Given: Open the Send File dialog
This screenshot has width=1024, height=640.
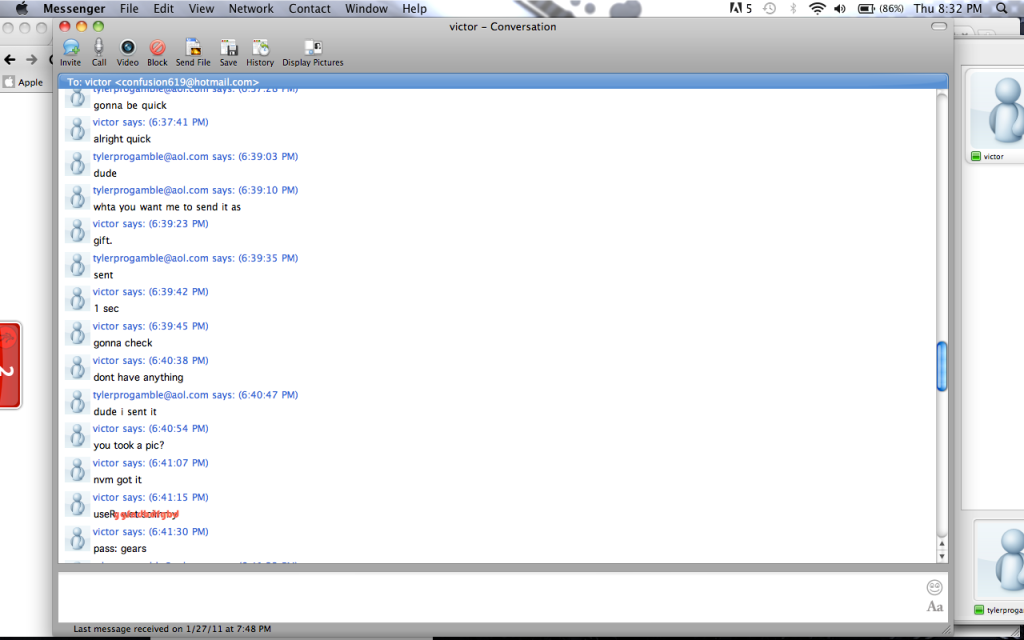Looking at the screenshot, I should (x=193, y=52).
